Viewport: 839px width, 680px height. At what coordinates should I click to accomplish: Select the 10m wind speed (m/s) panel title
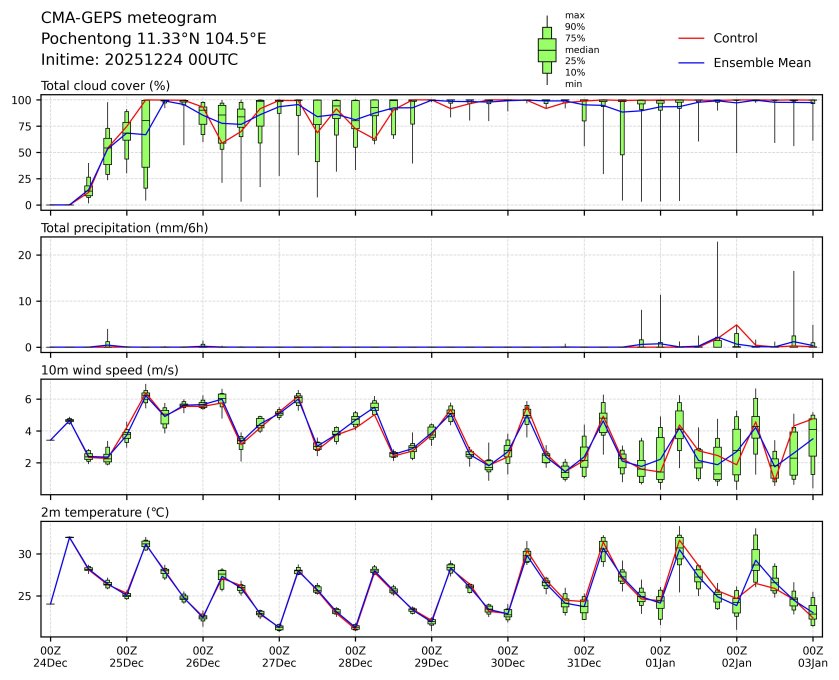tap(110, 370)
